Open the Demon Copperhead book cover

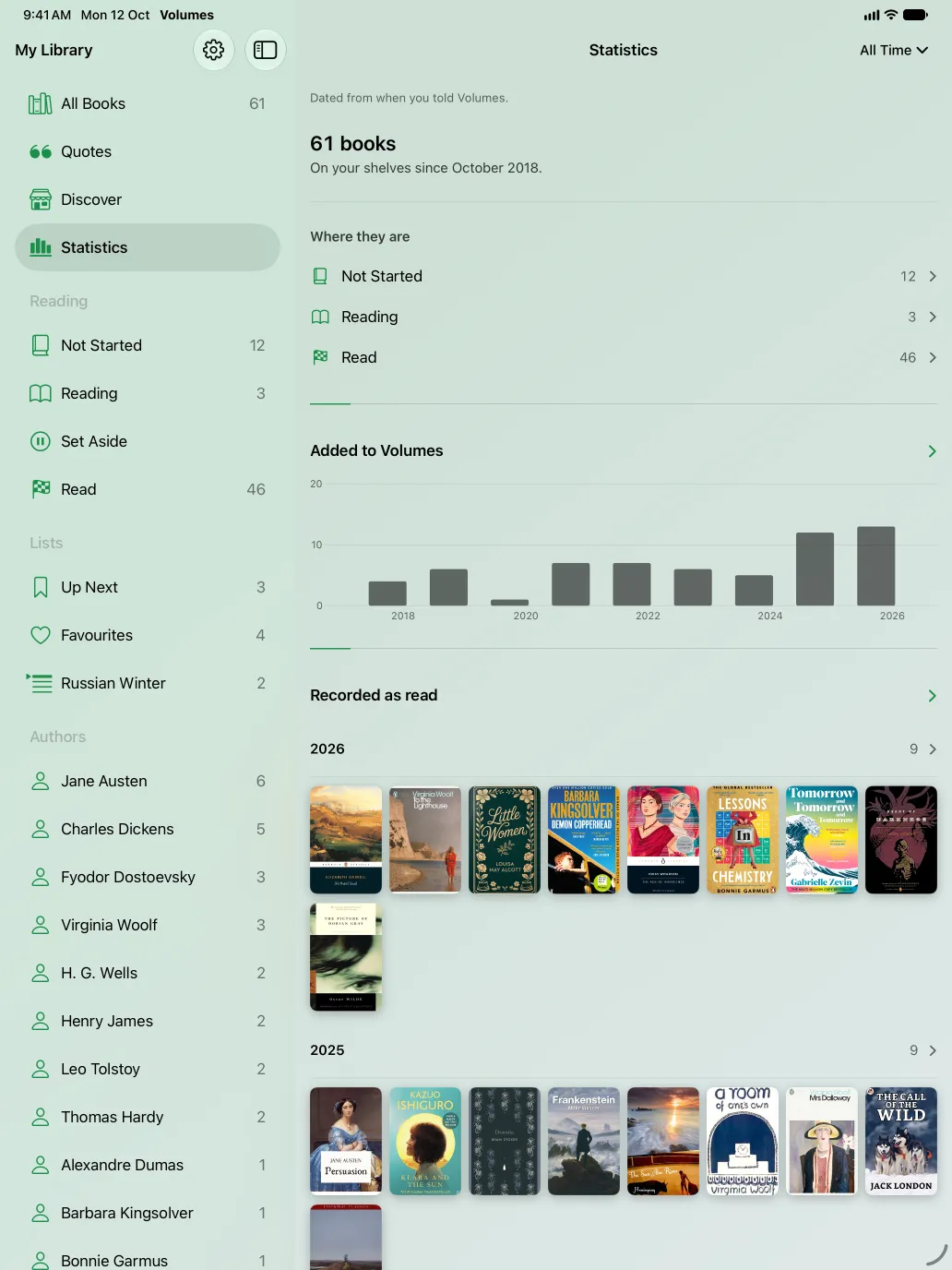[584, 840]
